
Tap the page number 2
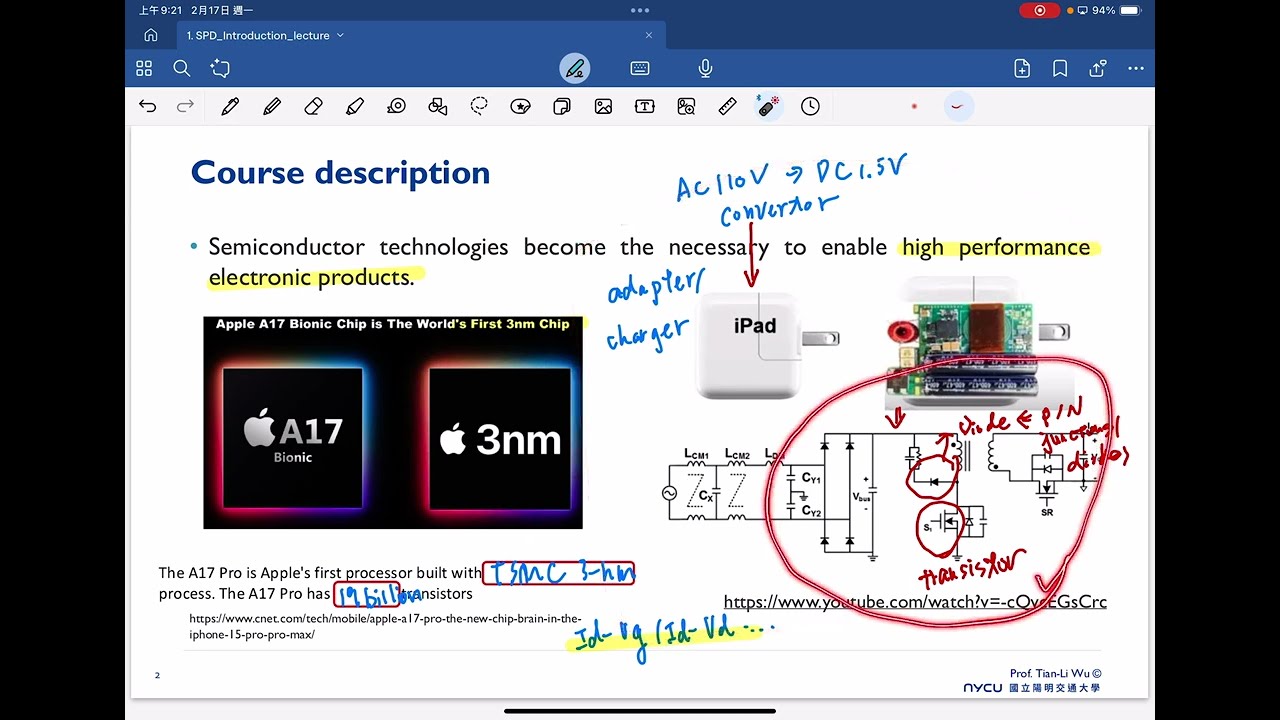(157, 675)
